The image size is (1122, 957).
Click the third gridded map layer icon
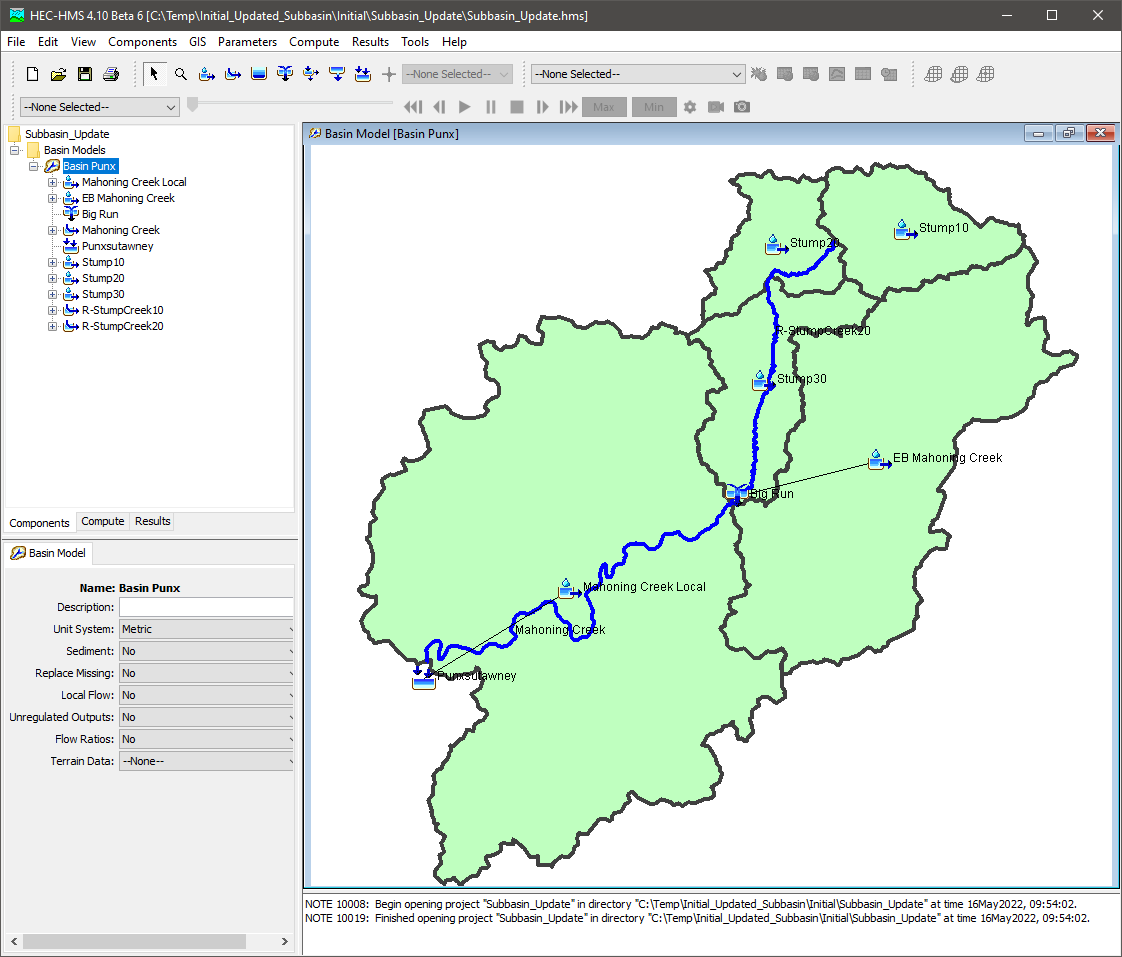[x=985, y=74]
